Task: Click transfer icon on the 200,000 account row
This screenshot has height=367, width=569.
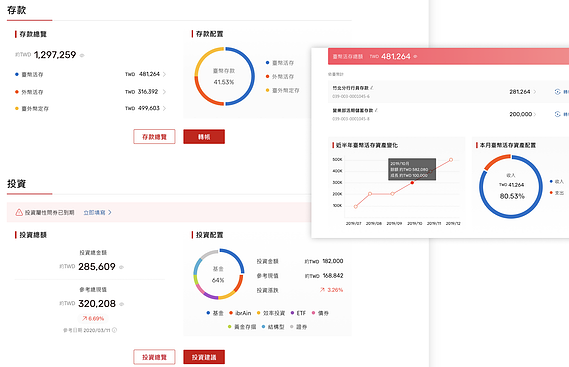Action: (x=557, y=114)
